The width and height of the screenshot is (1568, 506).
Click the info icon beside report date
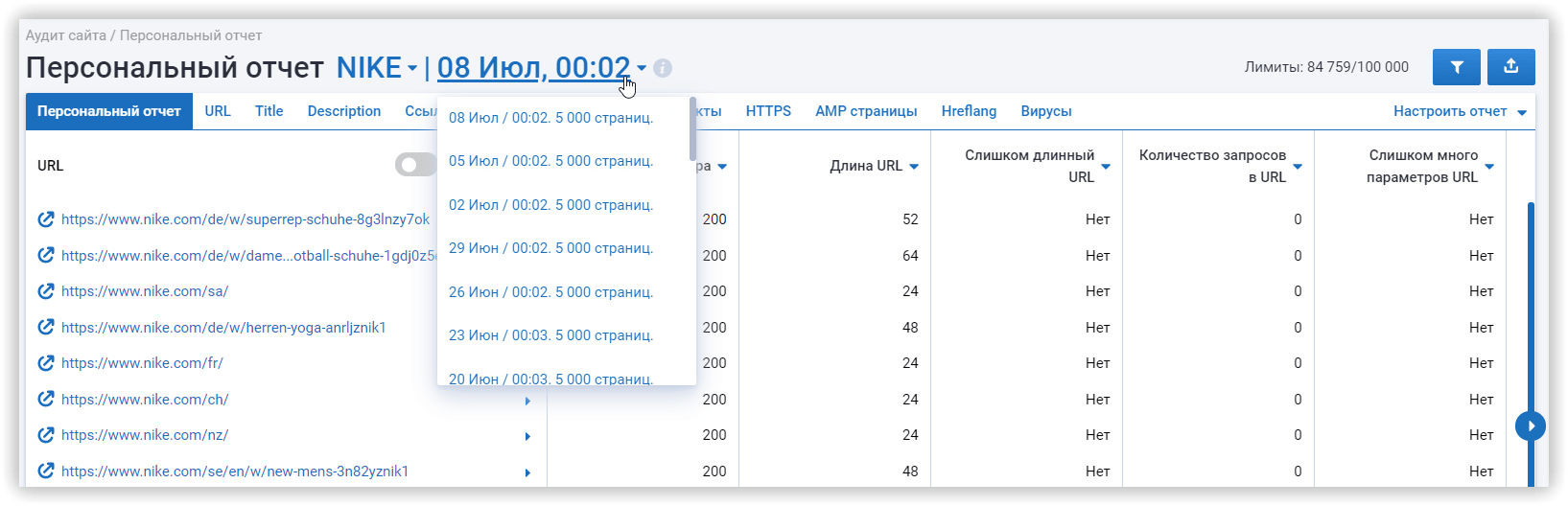(x=663, y=68)
